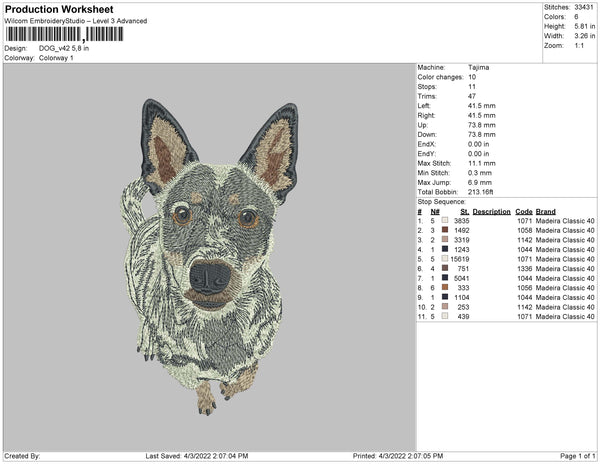Click 'Madeira Classic 40' in stop 11
600x464 pixels.
click(565, 316)
